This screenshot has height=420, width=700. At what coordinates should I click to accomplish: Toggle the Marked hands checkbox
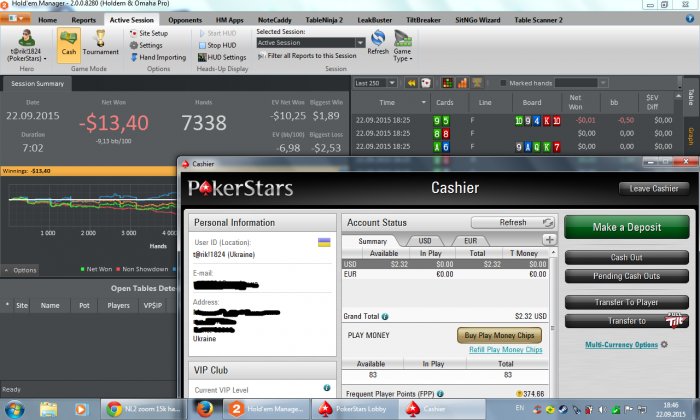[503, 83]
